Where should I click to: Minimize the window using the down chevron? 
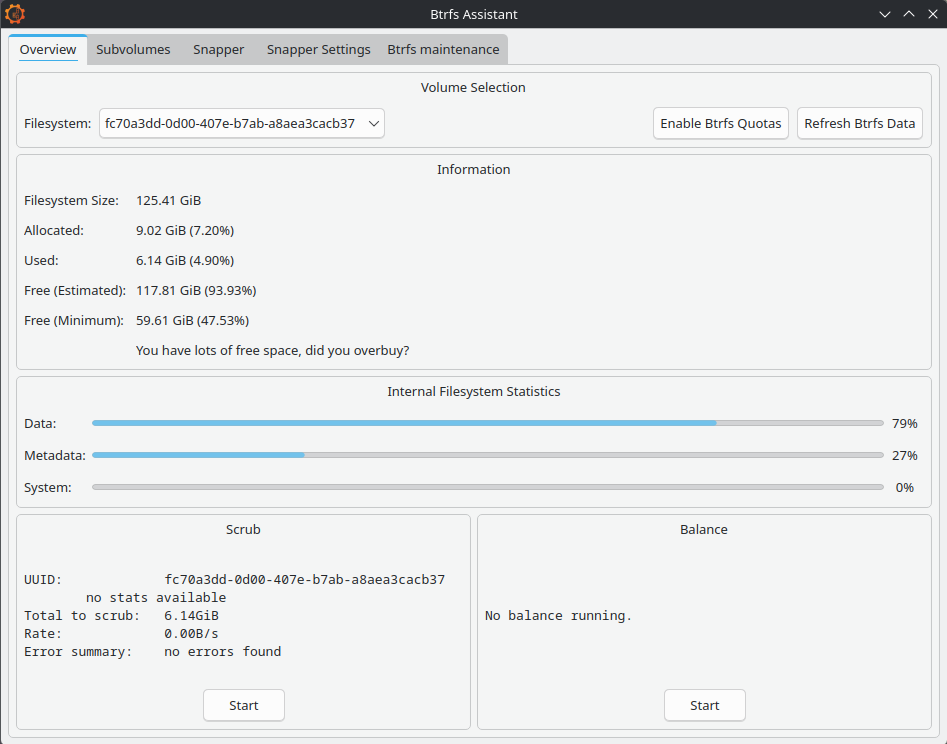885,14
